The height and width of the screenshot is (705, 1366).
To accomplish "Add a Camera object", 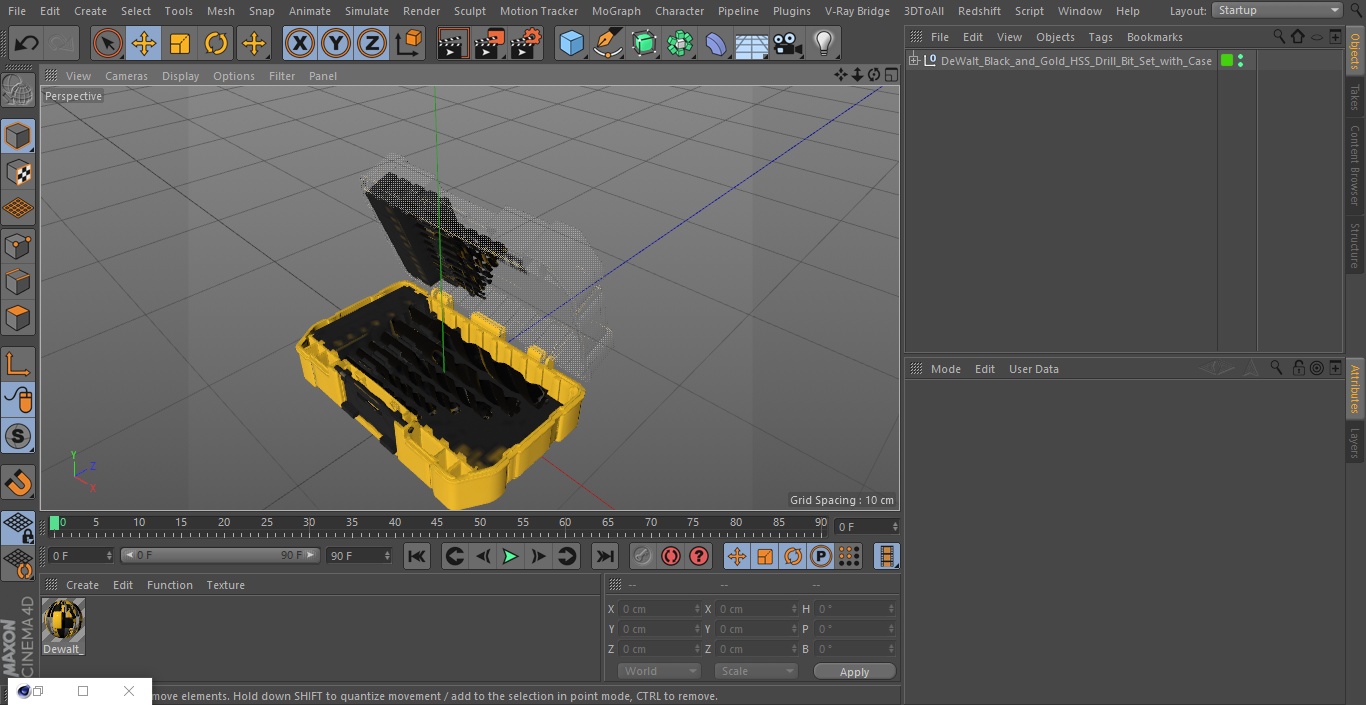I will point(788,43).
